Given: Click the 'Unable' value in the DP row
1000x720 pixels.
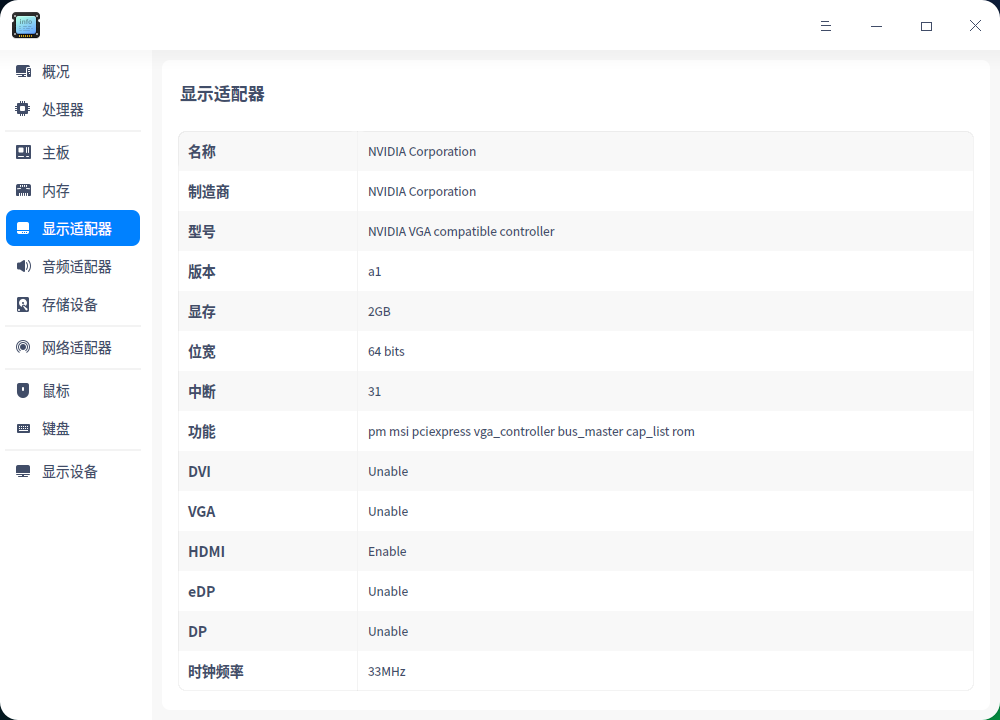Looking at the screenshot, I should coord(388,631).
